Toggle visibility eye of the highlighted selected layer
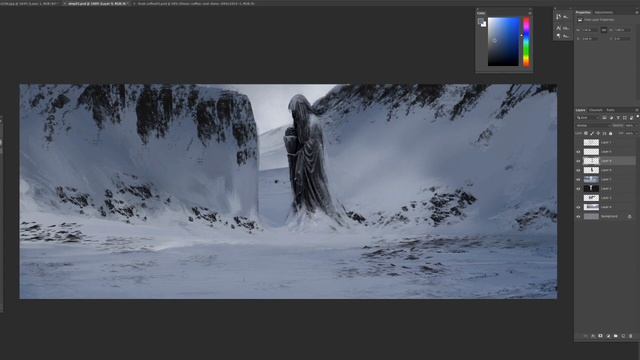This screenshot has height=360, width=640. [578, 161]
